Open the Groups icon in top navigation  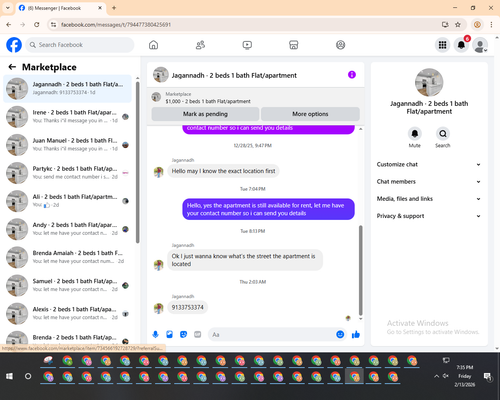340,45
